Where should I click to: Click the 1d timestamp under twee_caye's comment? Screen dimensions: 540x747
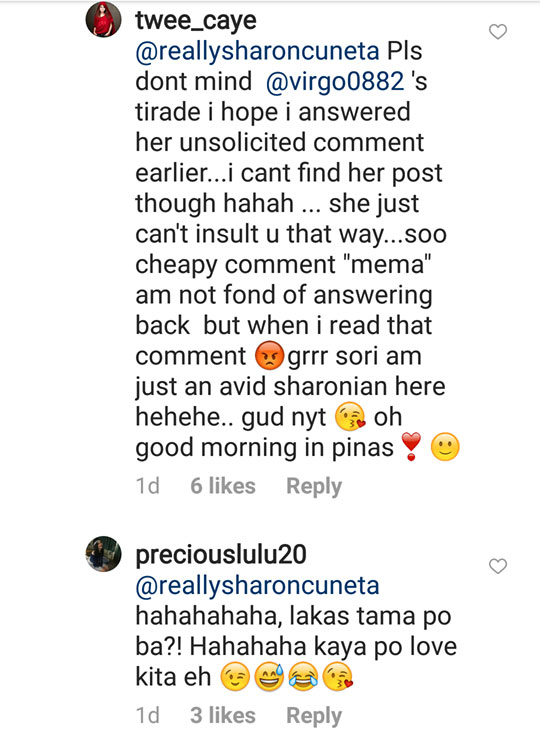coord(147,486)
